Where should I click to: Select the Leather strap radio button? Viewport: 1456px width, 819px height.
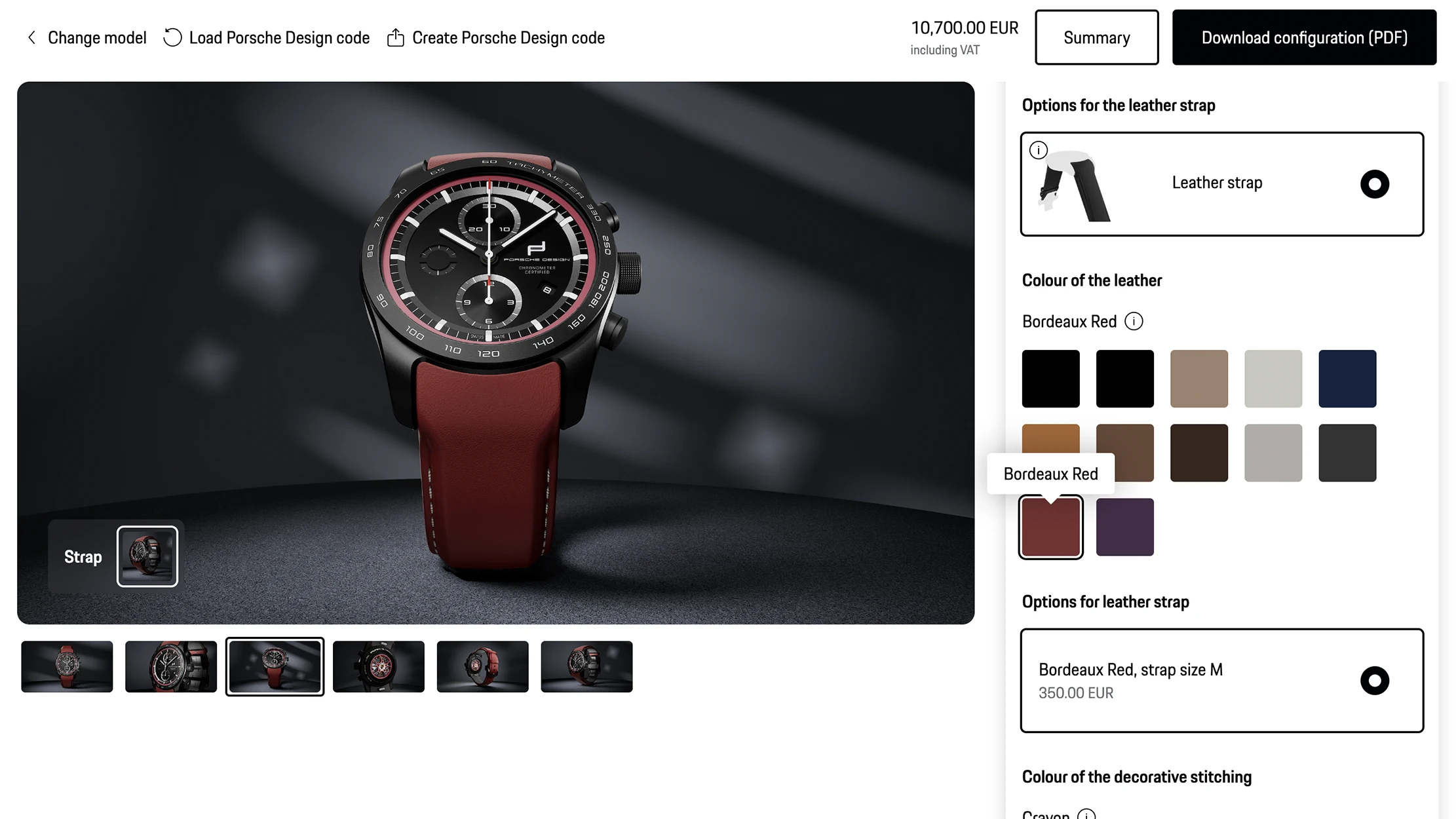click(x=1374, y=184)
